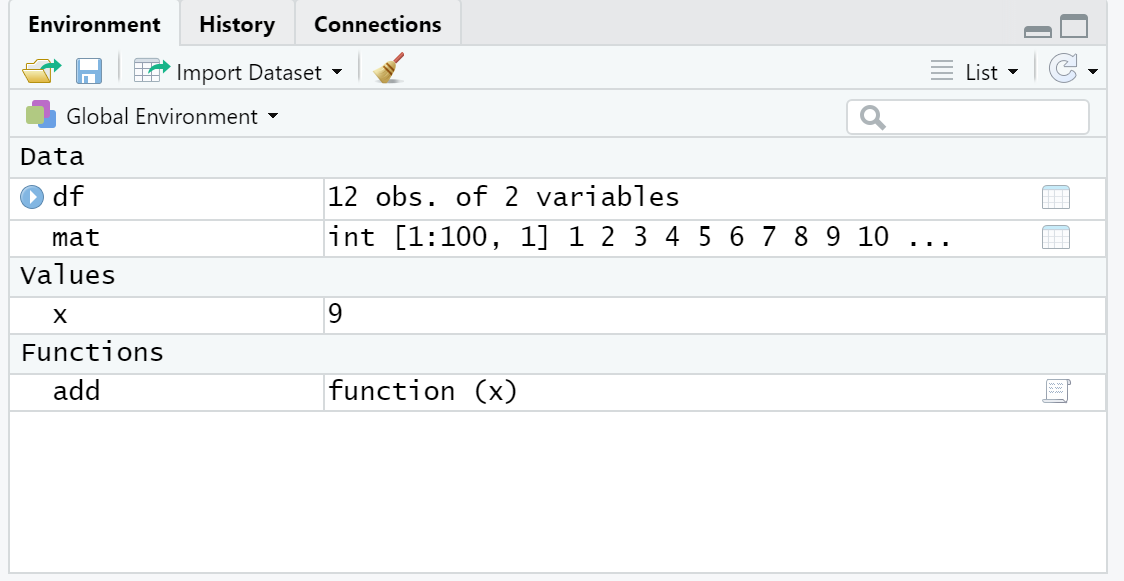The width and height of the screenshot is (1124, 581).
Task: Refresh the environment with circular arrow
Action: pyautogui.click(x=1063, y=70)
